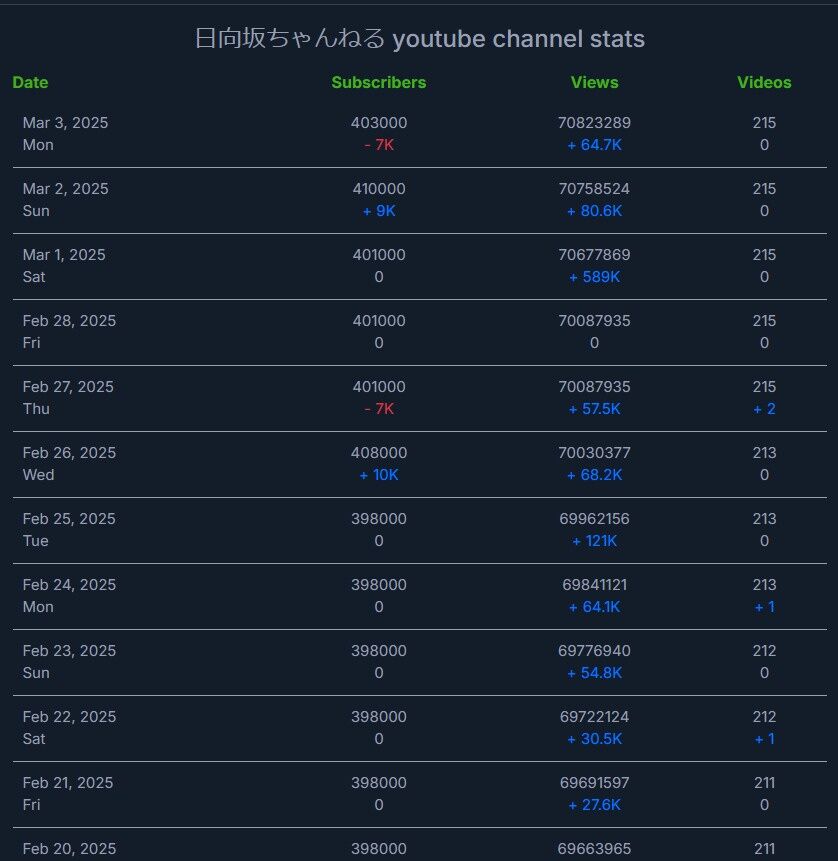Click the red -7K change for Mar 3
This screenshot has height=861, width=838.
378,145
